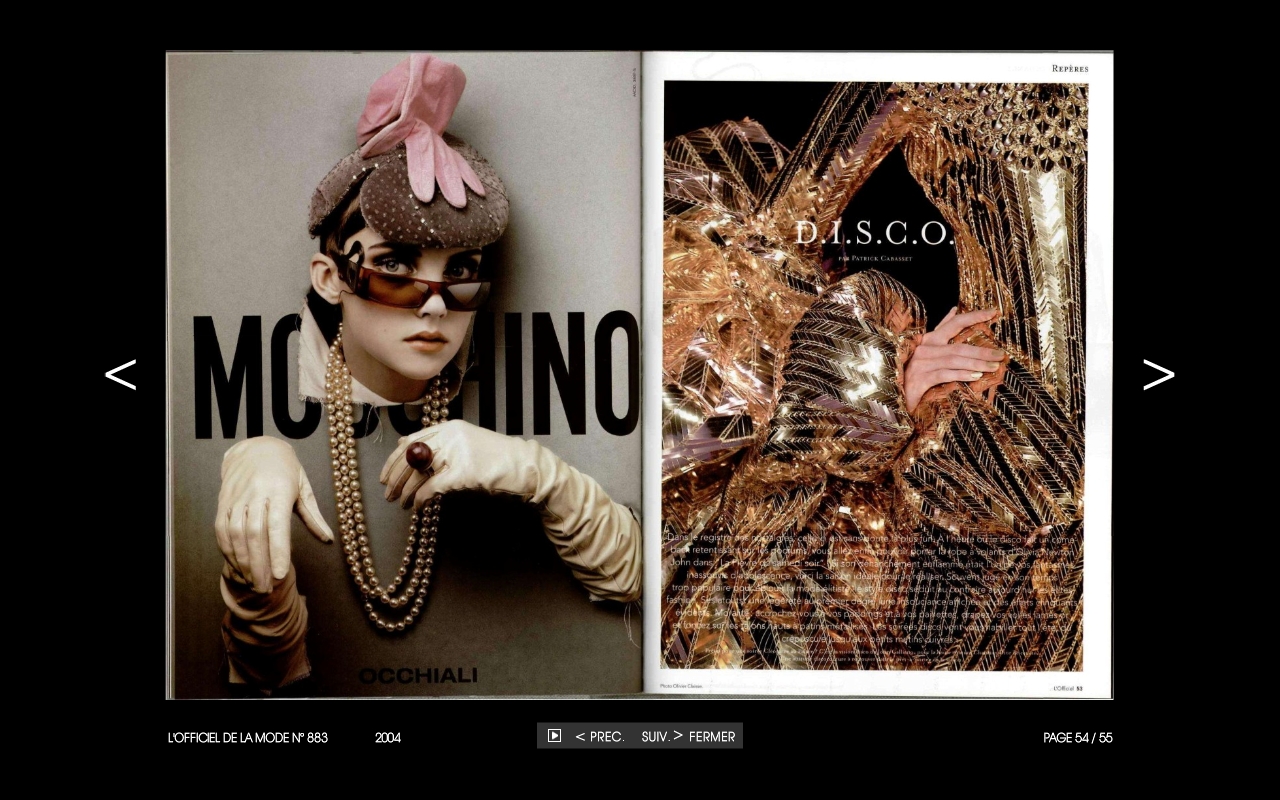Go to previous spread with left arrow
Image resolution: width=1280 pixels, height=800 pixels.
120,375
